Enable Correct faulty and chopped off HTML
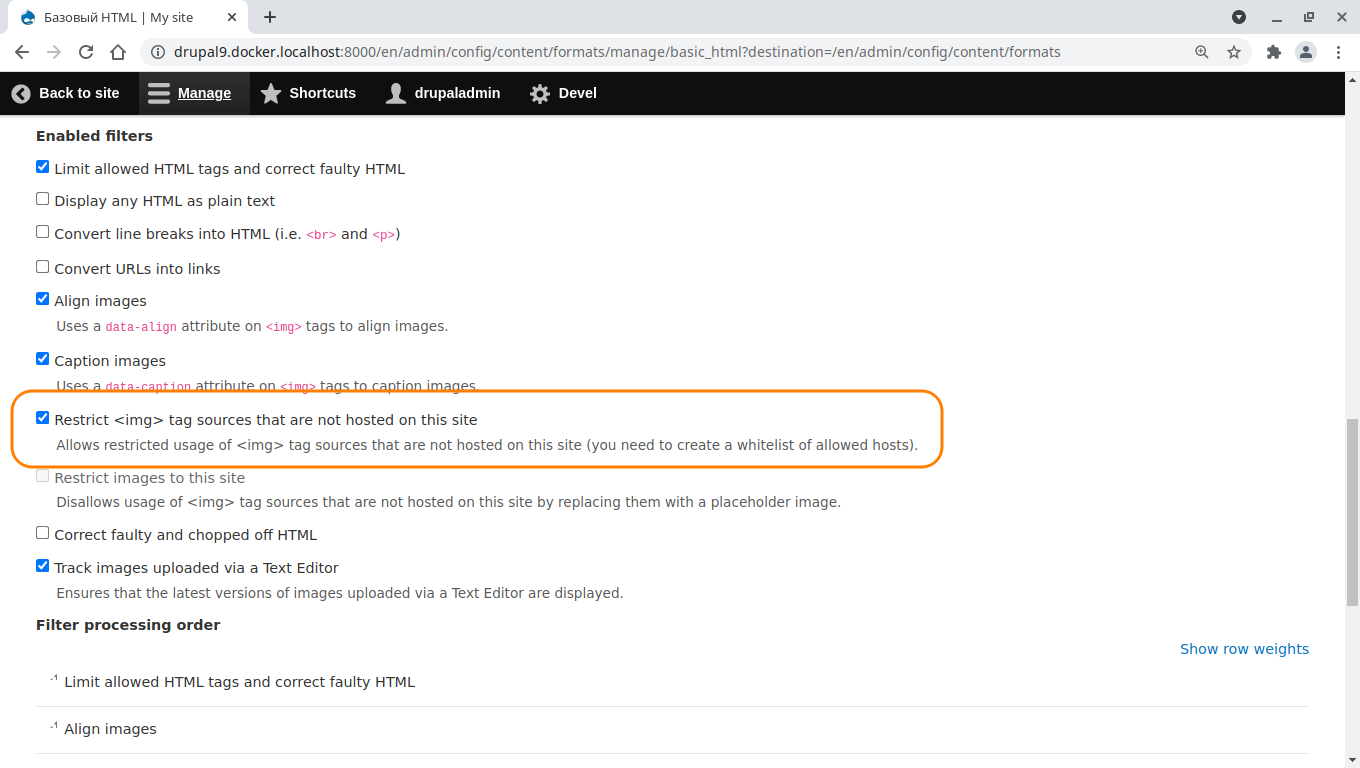The width and height of the screenshot is (1360, 768). pos(43,533)
